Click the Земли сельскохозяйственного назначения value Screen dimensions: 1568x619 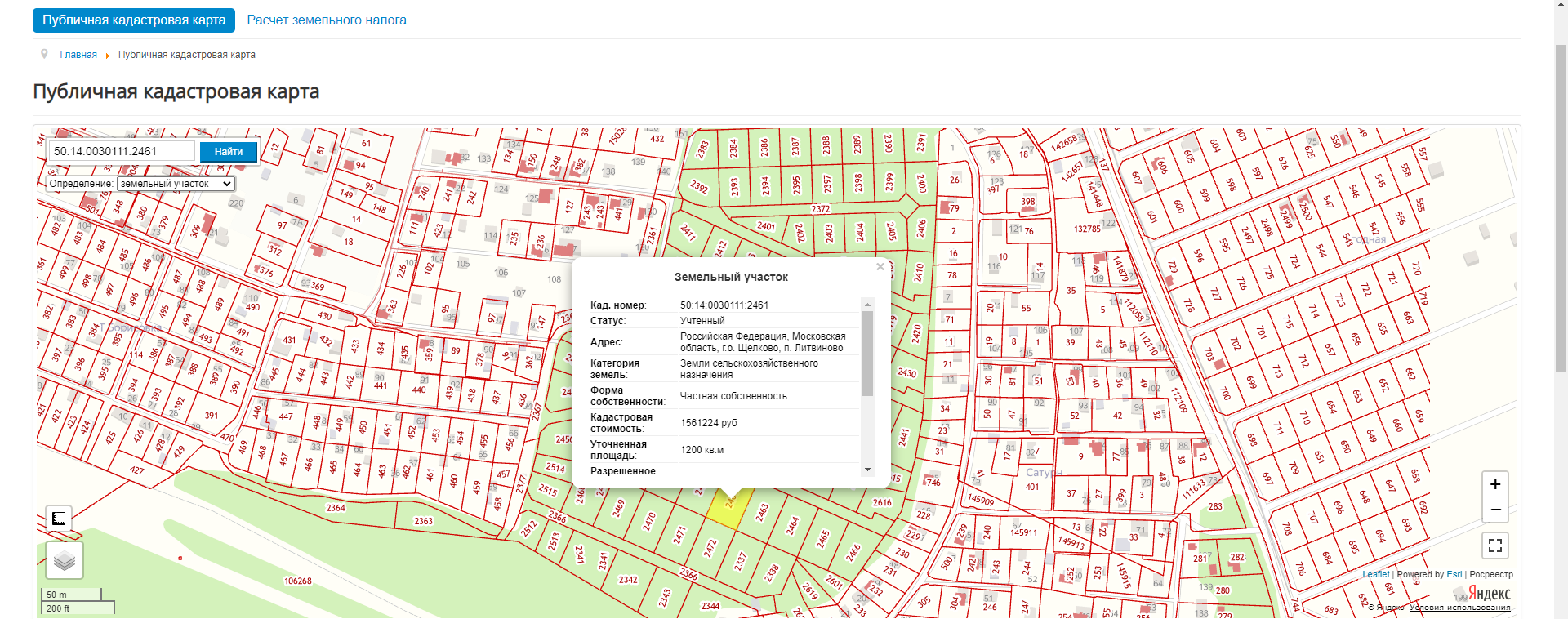click(749, 369)
